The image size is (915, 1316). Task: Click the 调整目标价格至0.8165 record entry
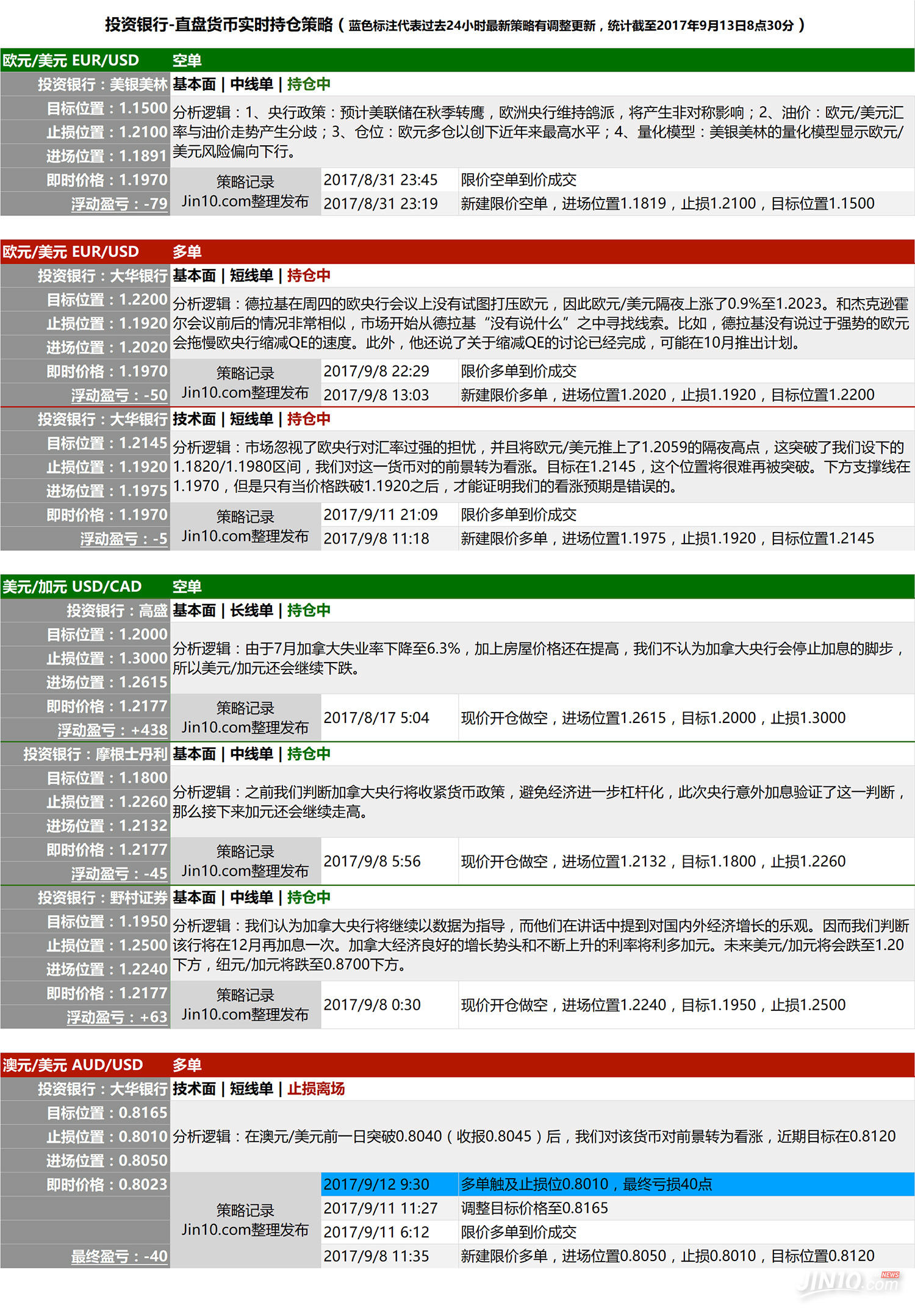click(534, 1208)
